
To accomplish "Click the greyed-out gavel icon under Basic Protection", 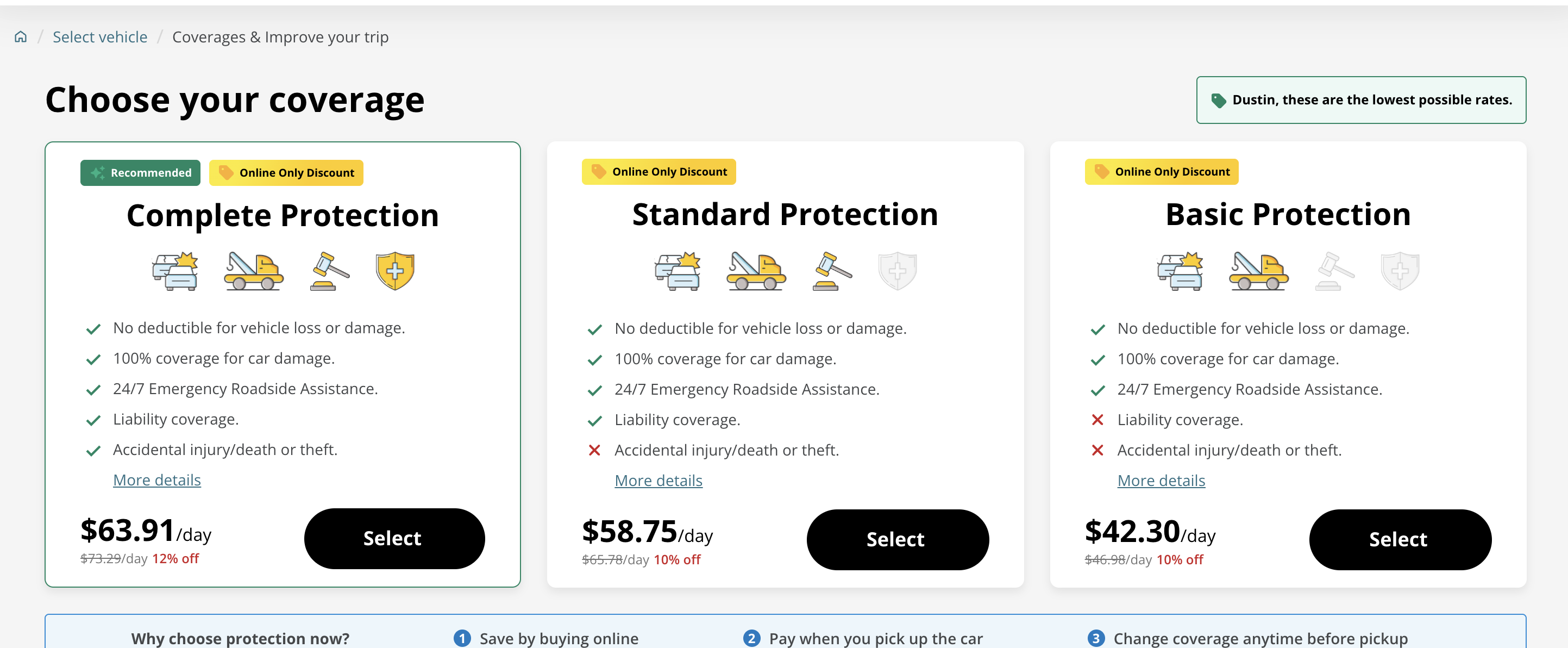I will tap(1334, 271).
